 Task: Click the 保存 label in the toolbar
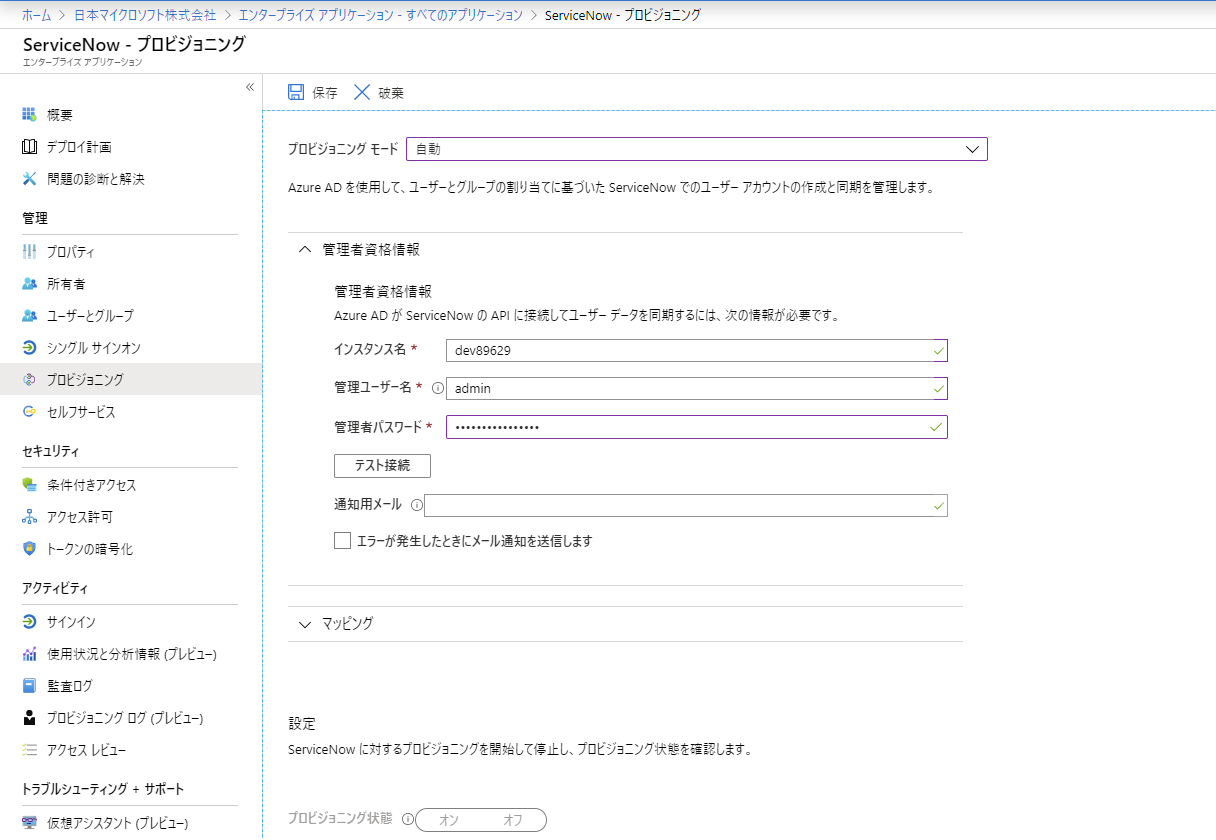coord(325,93)
